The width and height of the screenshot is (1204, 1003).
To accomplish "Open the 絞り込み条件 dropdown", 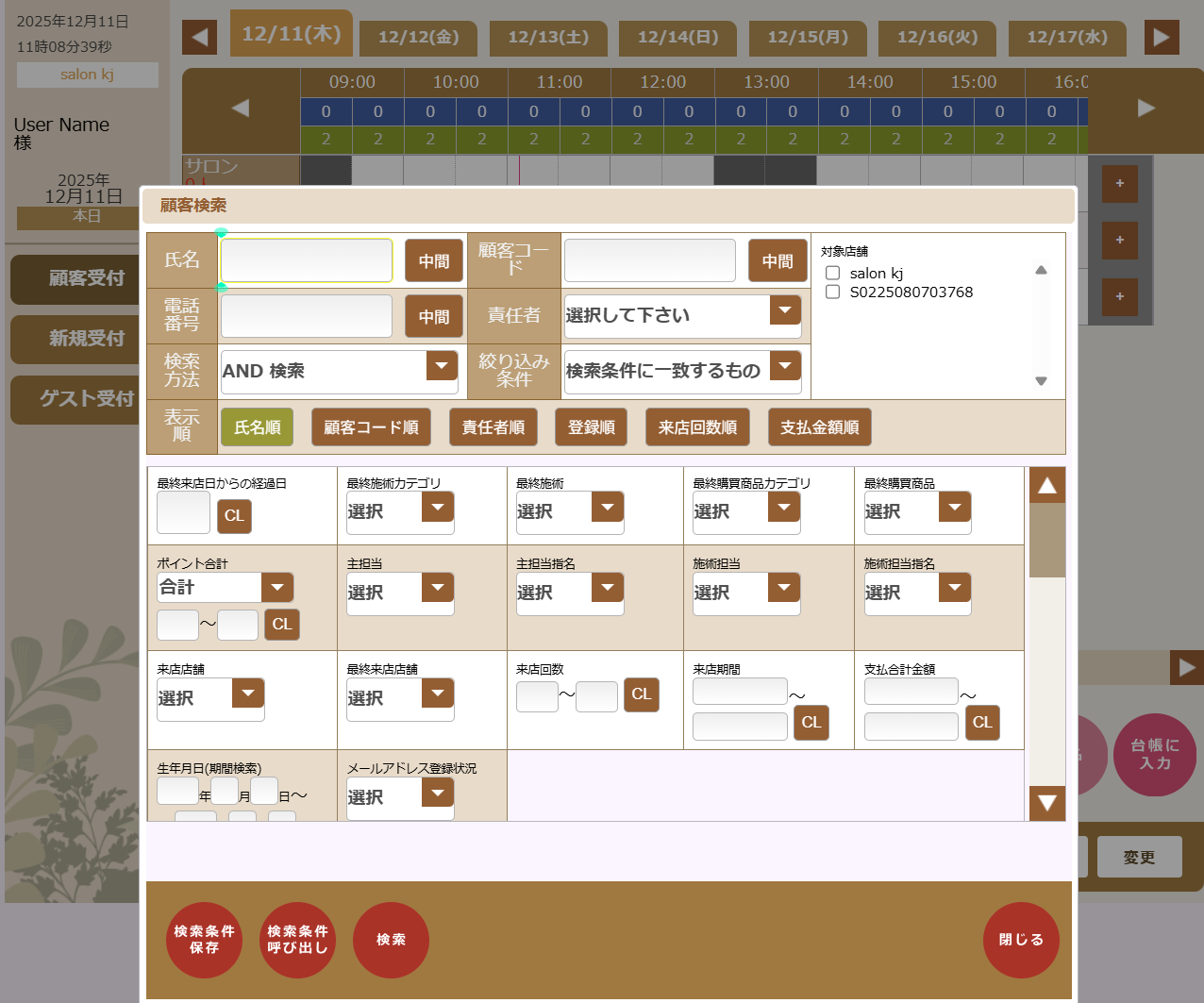I will click(x=785, y=366).
